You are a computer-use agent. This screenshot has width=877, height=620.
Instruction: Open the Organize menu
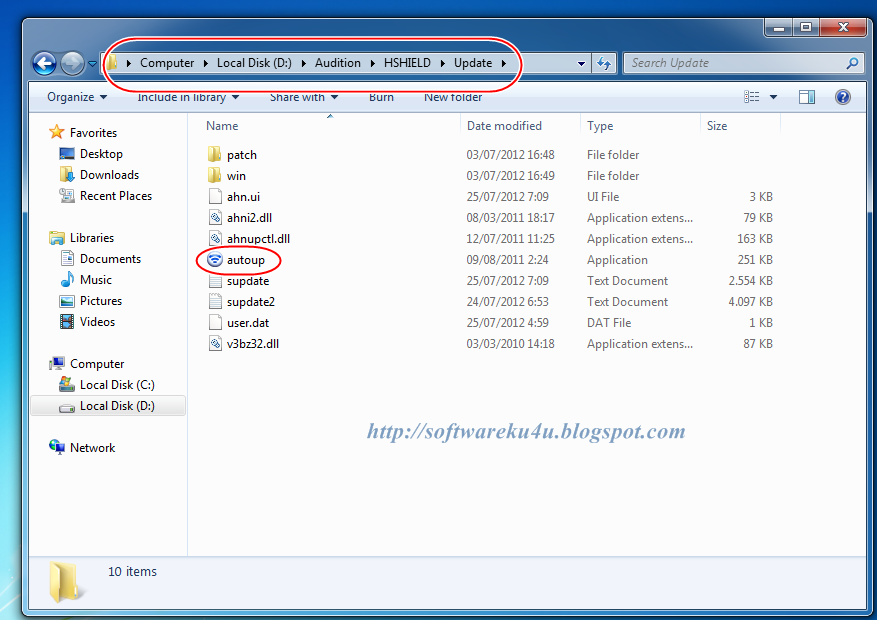click(77, 97)
